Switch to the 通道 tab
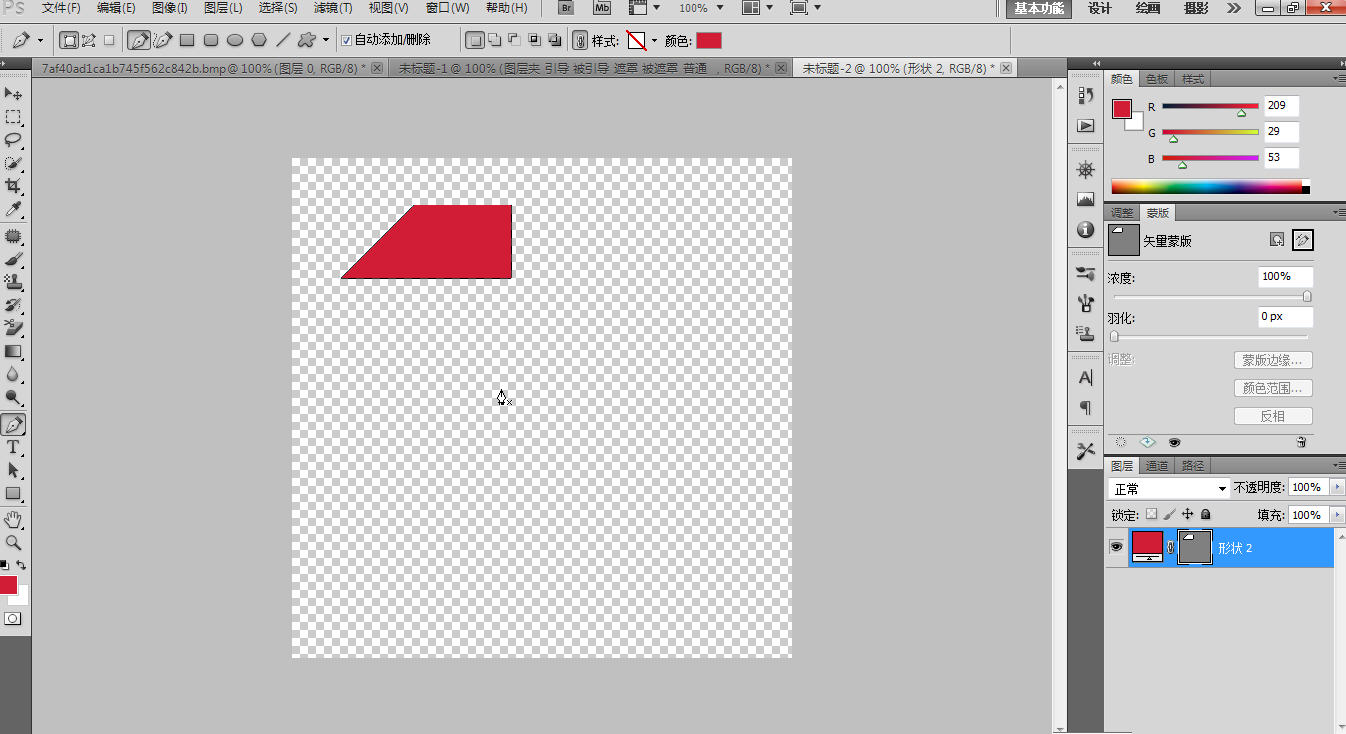Image resolution: width=1346 pixels, height=734 pixels. (x=1157, y=466)
